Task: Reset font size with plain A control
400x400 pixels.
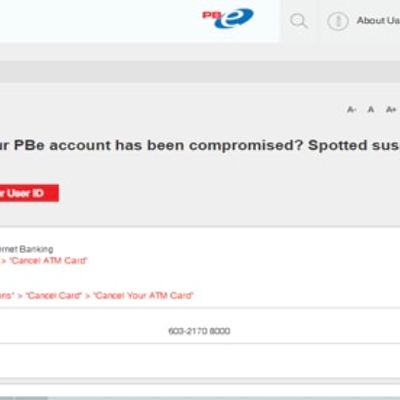Action: (371, 109)
